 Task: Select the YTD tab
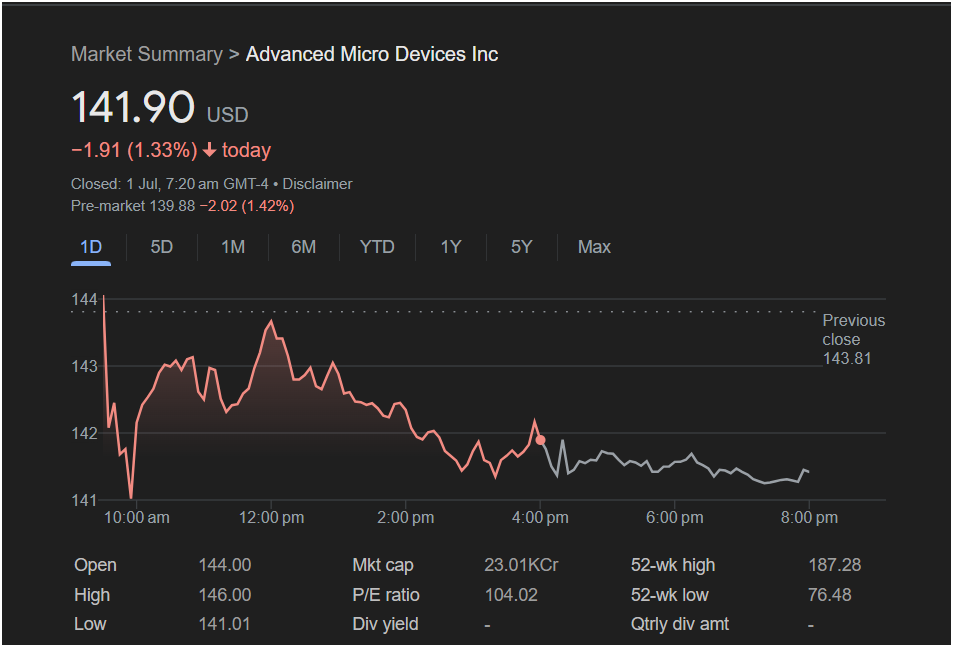(x=377, y=247)
